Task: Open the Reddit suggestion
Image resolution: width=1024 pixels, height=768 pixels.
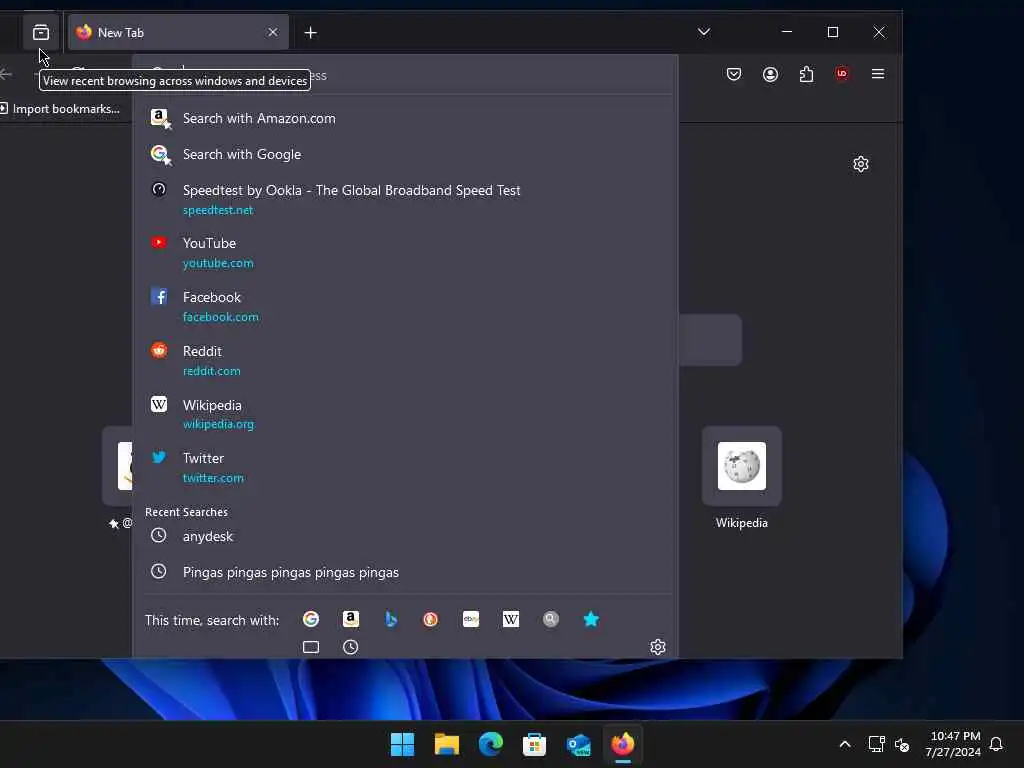Action: point(405,360)
